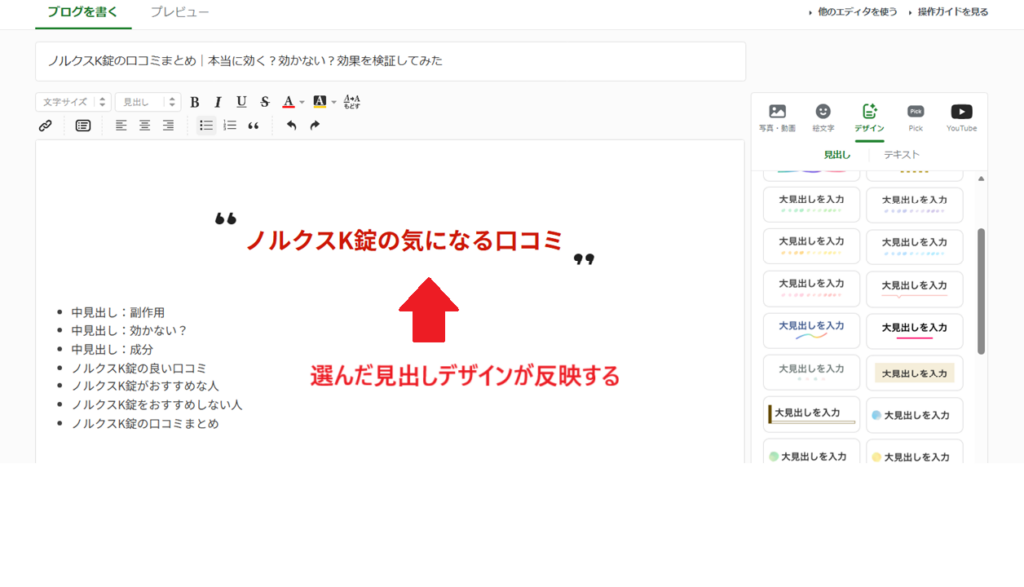Screen dimensions: 1024x587
Task: Click the 操作ガイドを見る link
Action: tap(950, 13)
